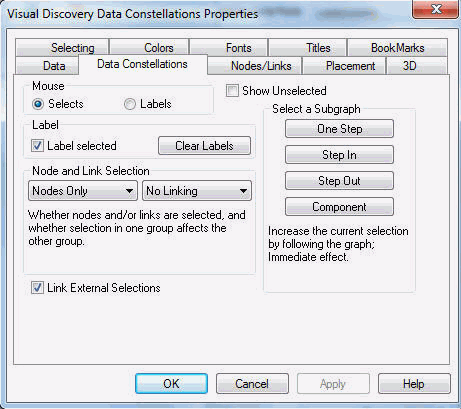
Task: Open the Nodes/Links tab
Action: coord(255,66)
